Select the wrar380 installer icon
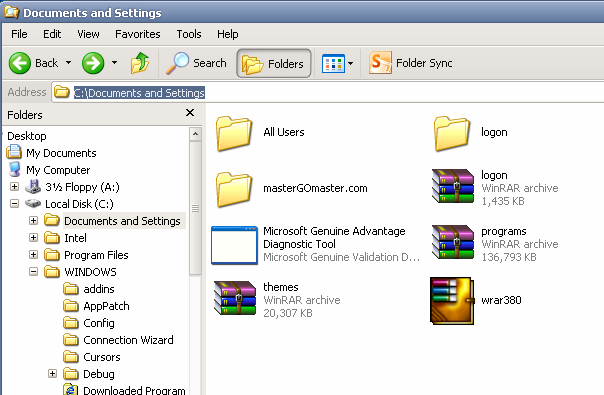Viewport: 604px width, 395px height. tap(452, 301)
